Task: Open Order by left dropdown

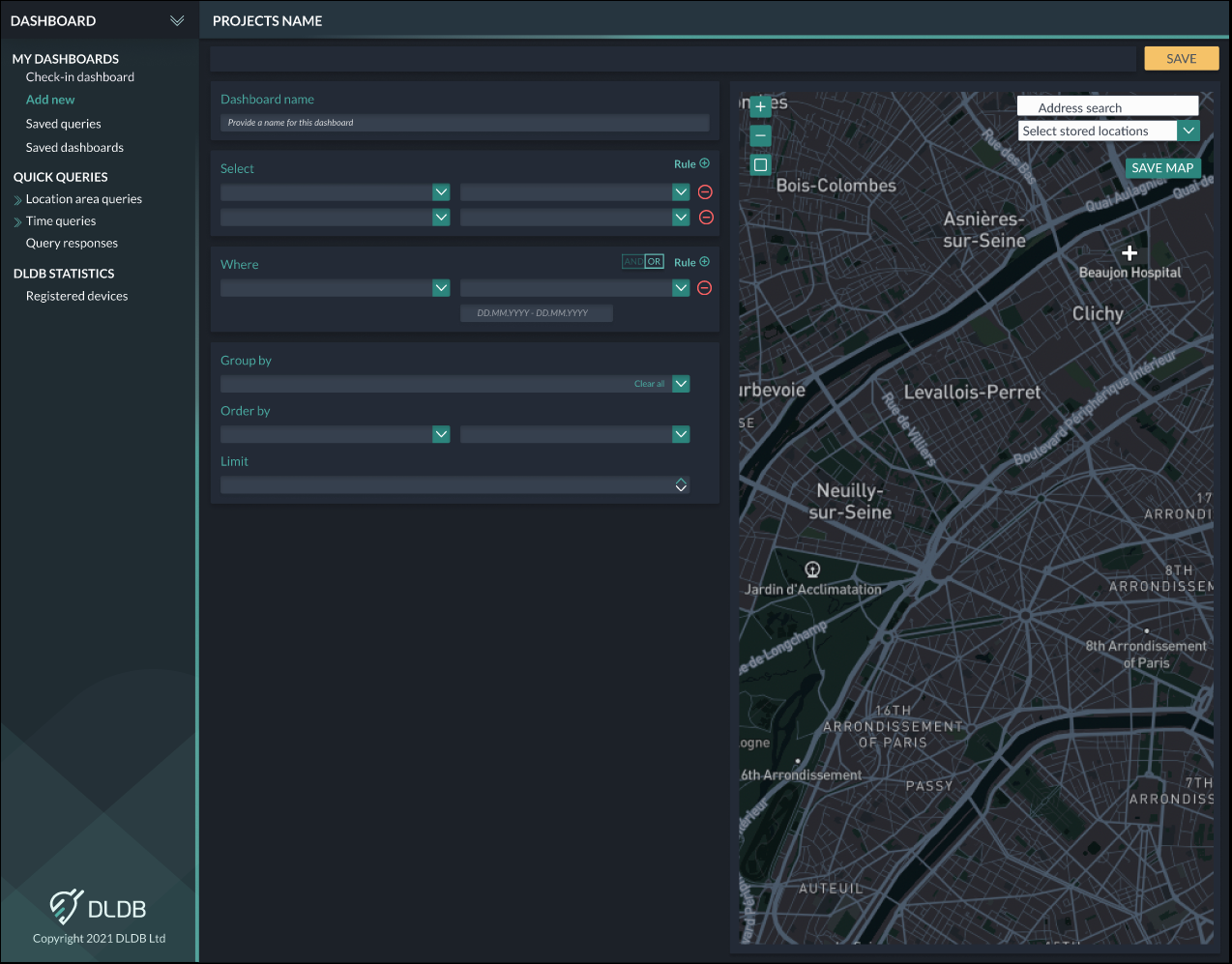Action: click(x=441, y=434)
